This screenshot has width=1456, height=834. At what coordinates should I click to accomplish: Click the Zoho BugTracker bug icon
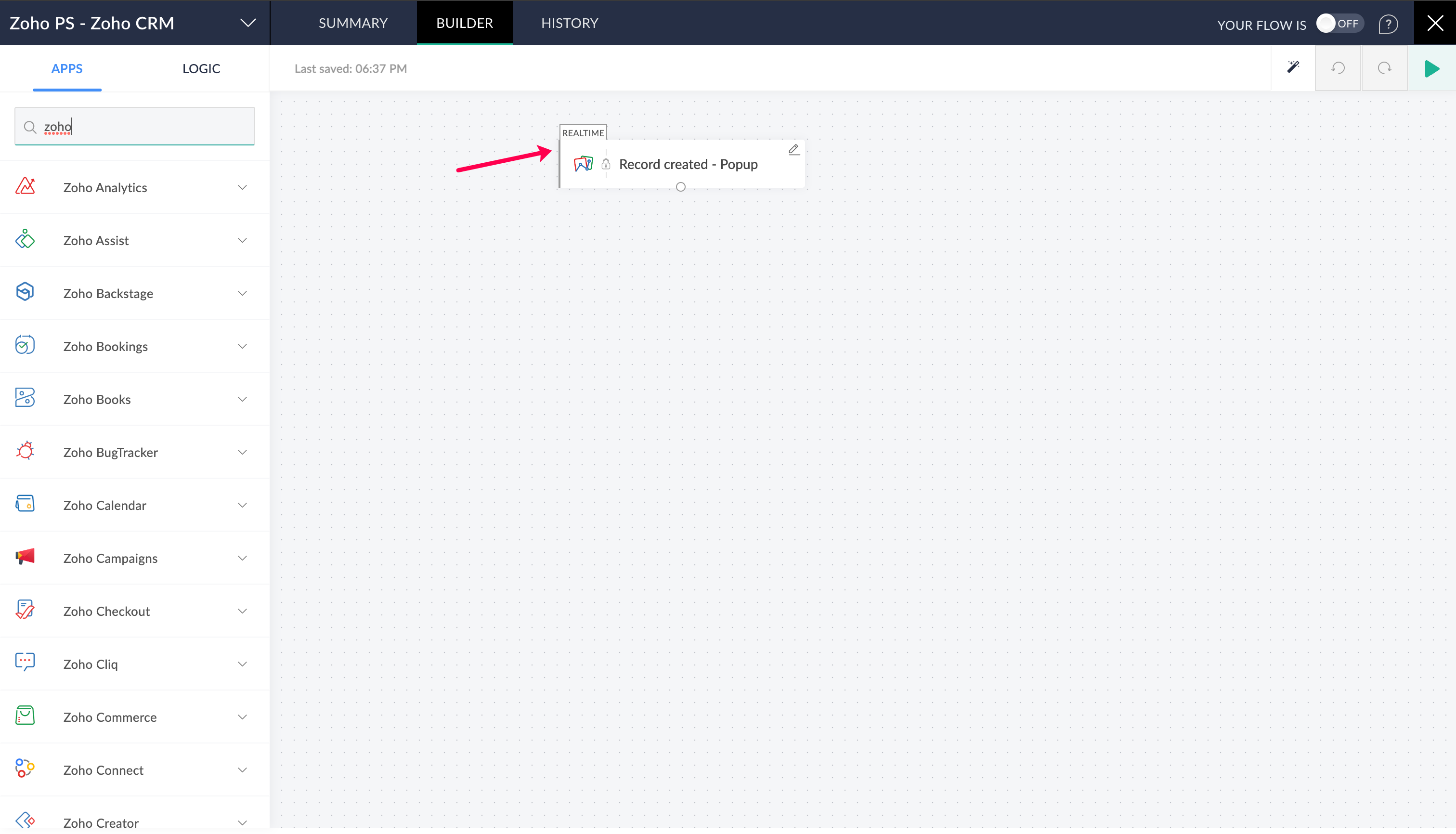25,451
